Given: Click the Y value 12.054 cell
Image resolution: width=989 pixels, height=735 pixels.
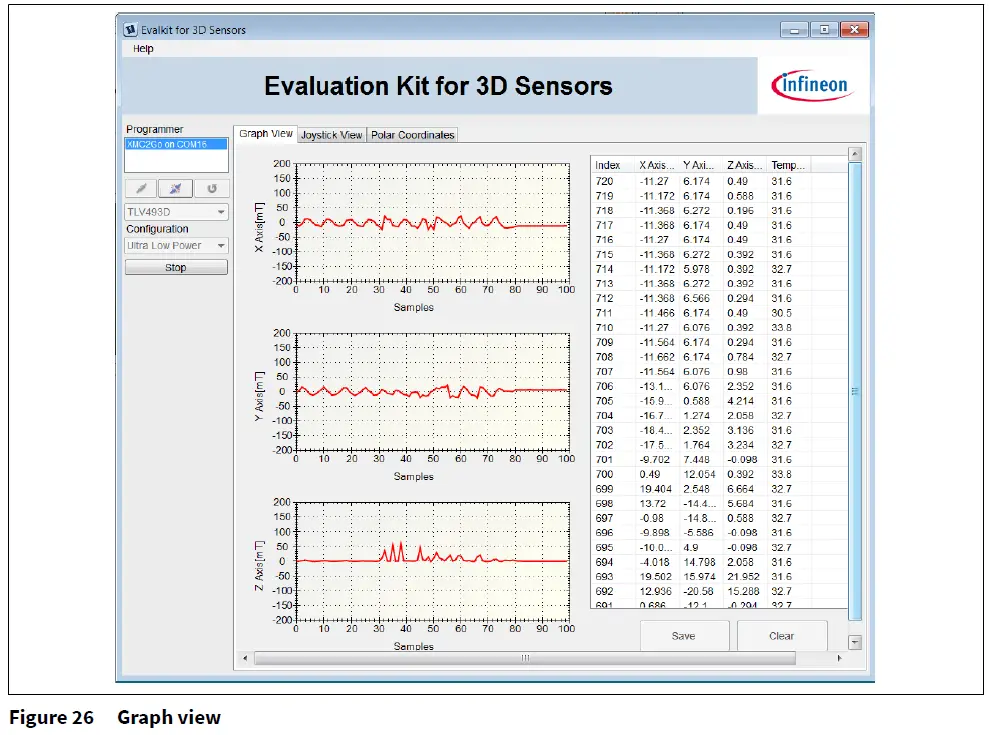Looking at the screenshot, I should [699, 474].
